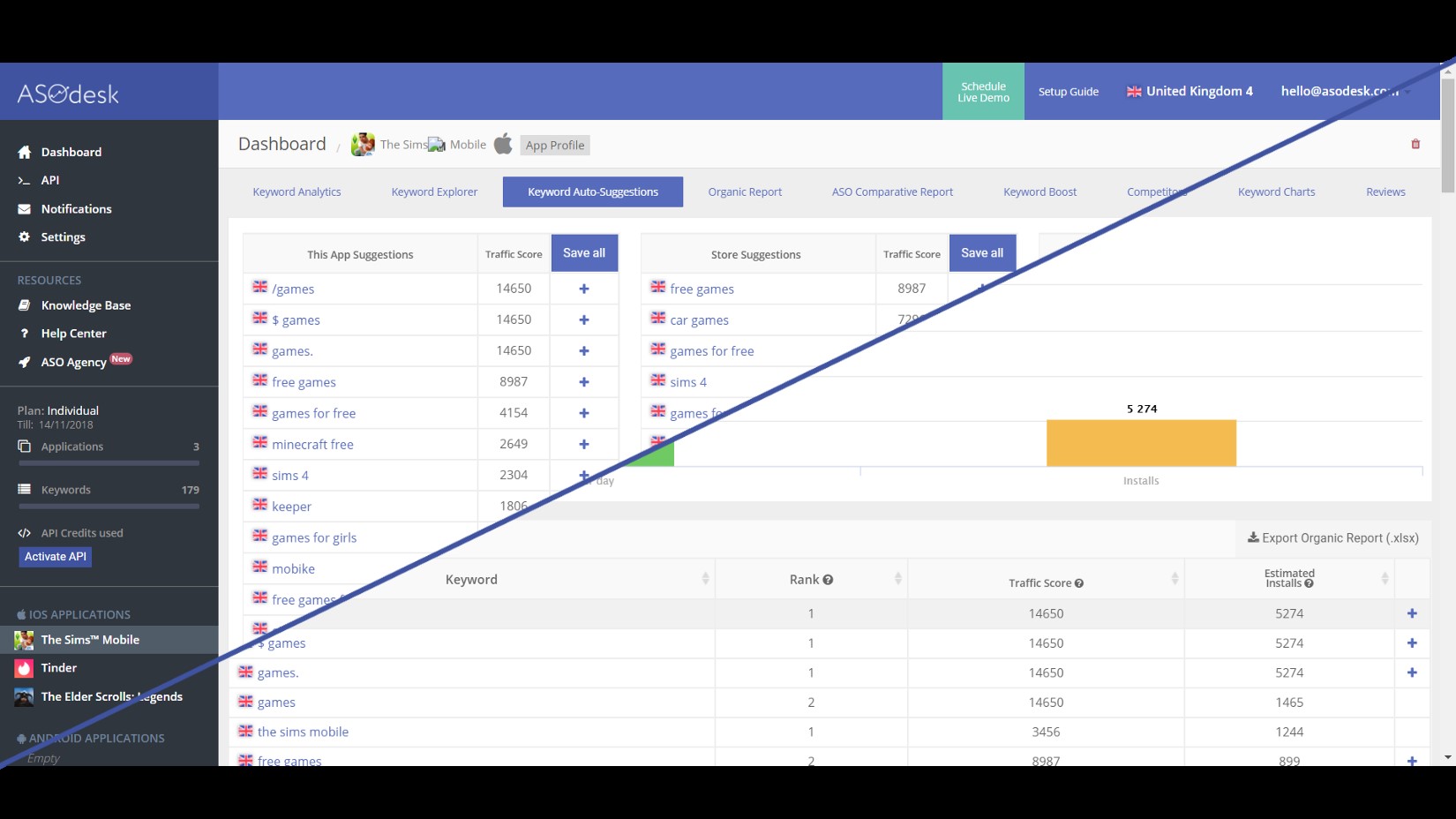Click the Rank help question-mark icon
Screen dimensions: 1456x819
coord(828,580)
